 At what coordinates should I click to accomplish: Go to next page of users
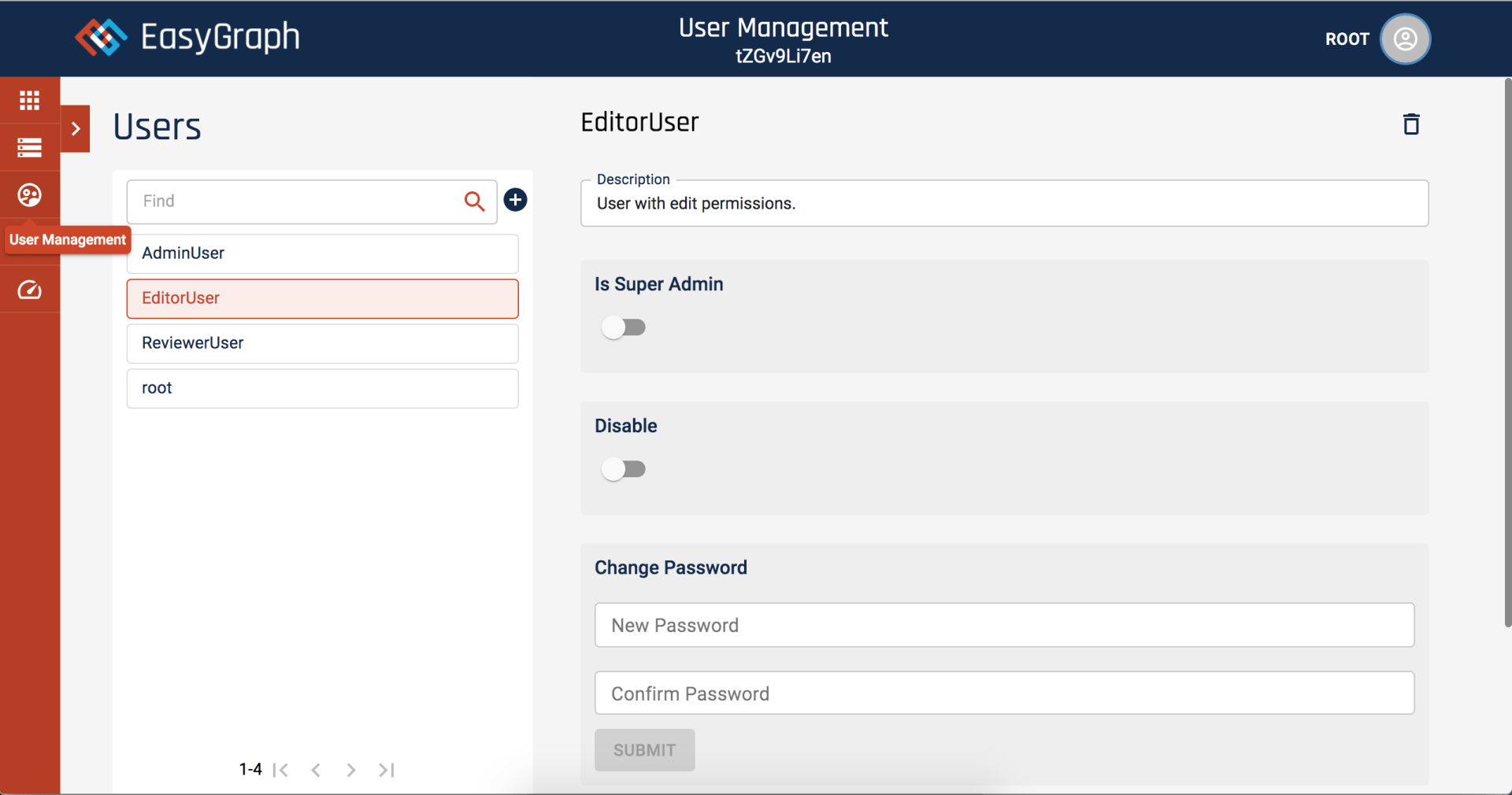click(x=351, y=770)
